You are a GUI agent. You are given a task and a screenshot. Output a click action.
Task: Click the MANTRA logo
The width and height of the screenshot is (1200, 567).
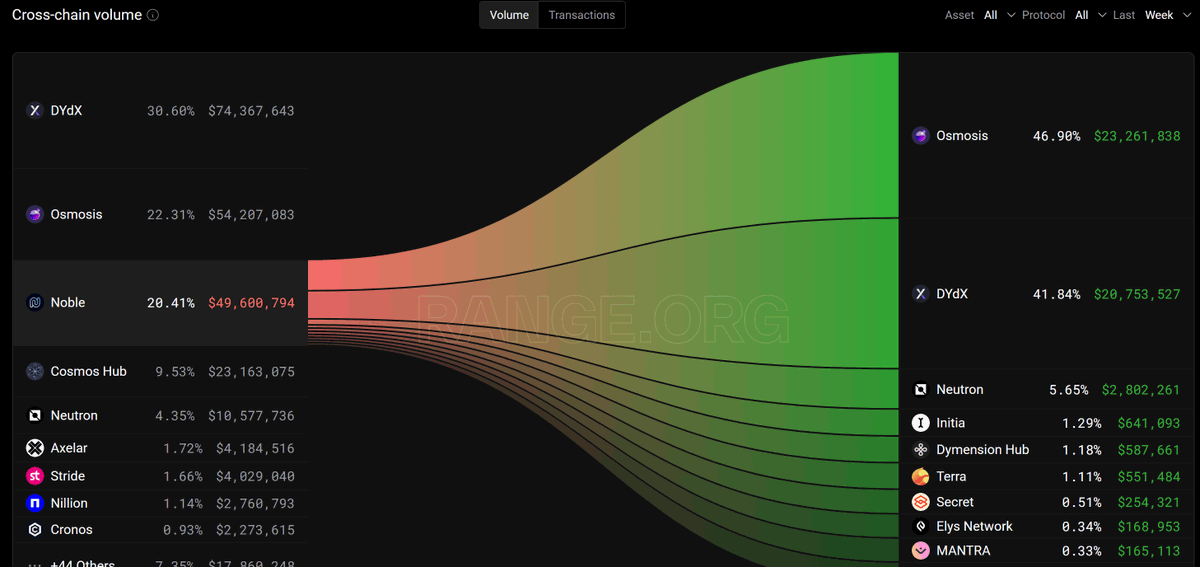click(x=921, y=551)
